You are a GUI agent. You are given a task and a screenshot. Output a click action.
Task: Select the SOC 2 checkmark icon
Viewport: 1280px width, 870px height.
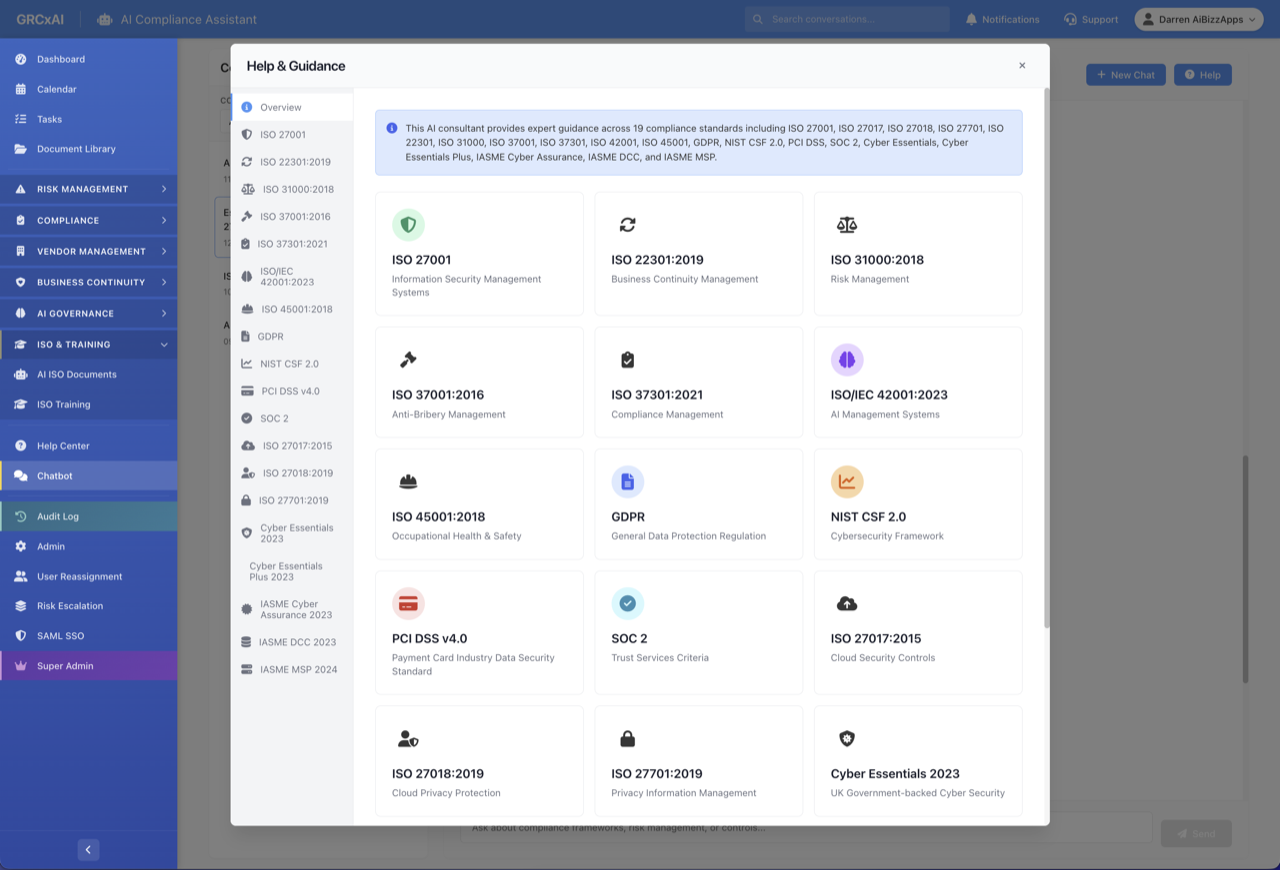[627, 603]
